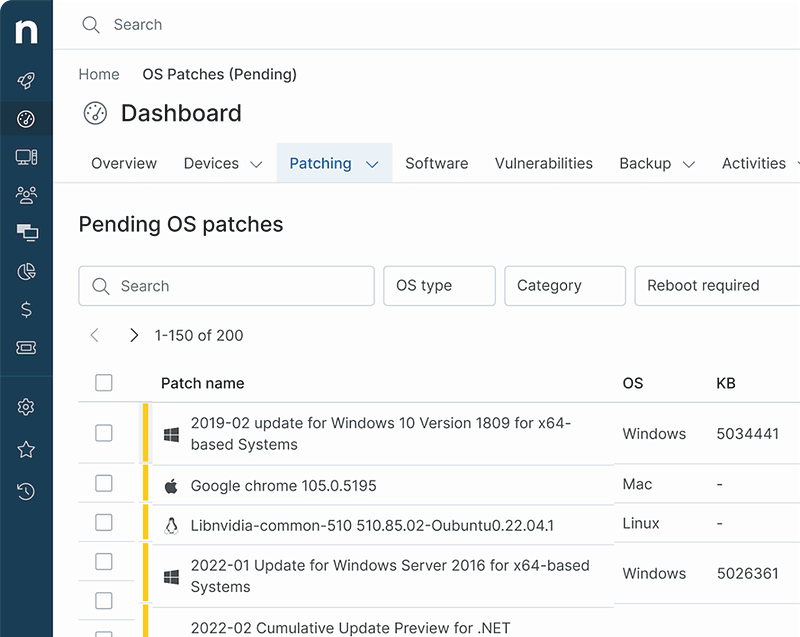Open the OS type filter dropdown

point(439,286)
